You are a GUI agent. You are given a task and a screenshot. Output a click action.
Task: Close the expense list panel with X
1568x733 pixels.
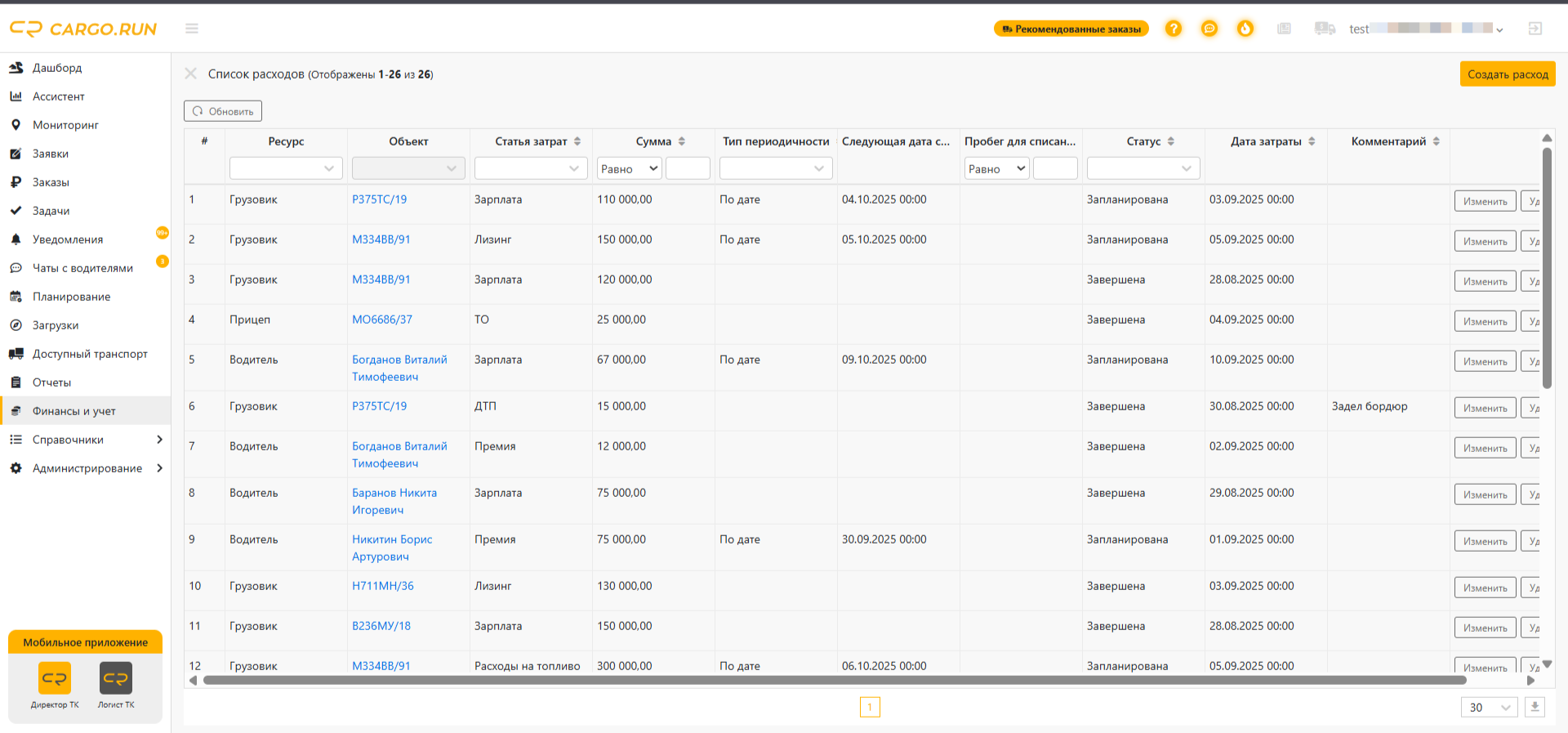click(x=191, y=74)
